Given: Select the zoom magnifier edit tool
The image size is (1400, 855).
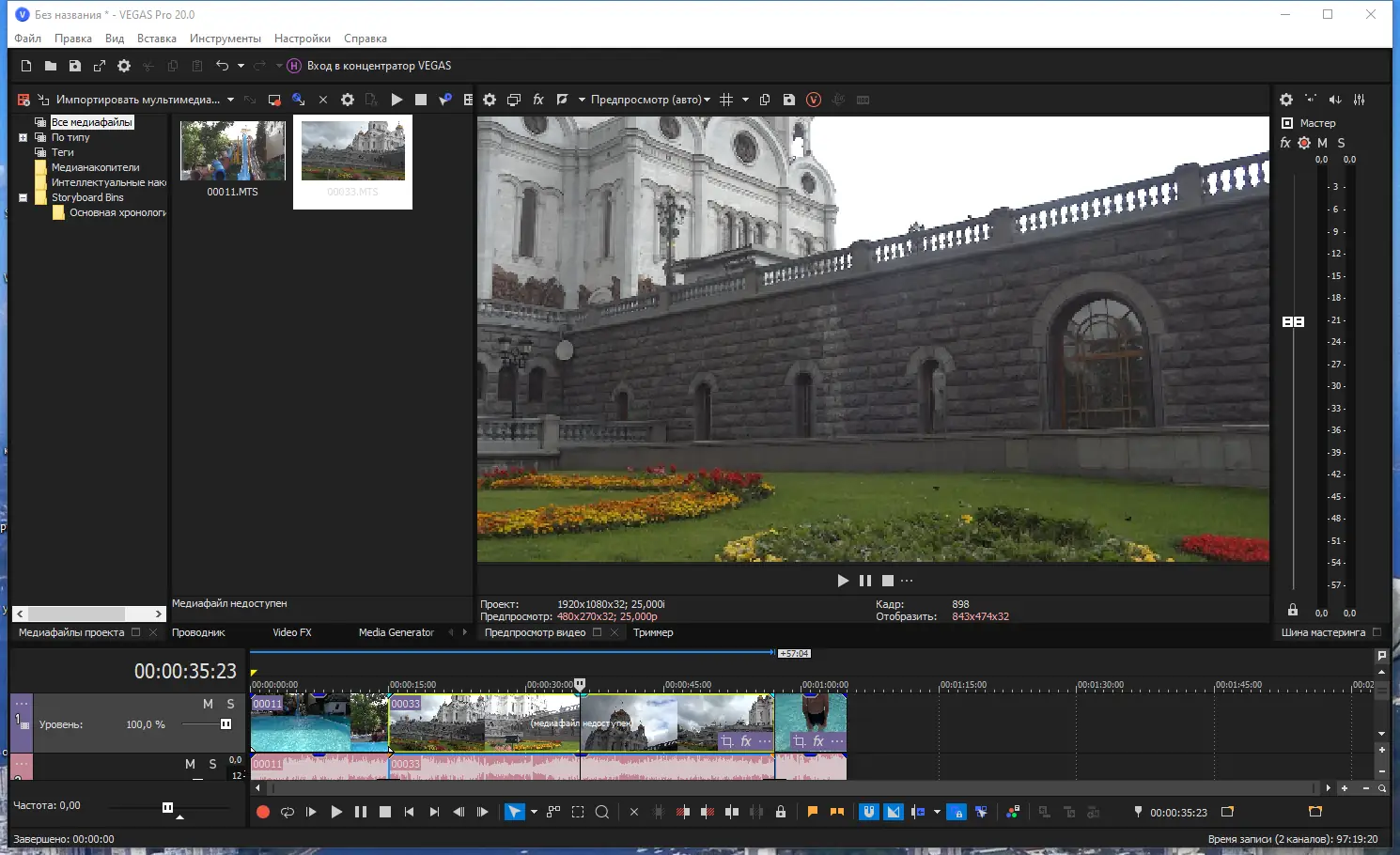Looking at the screenshot, I should [602, 812].
